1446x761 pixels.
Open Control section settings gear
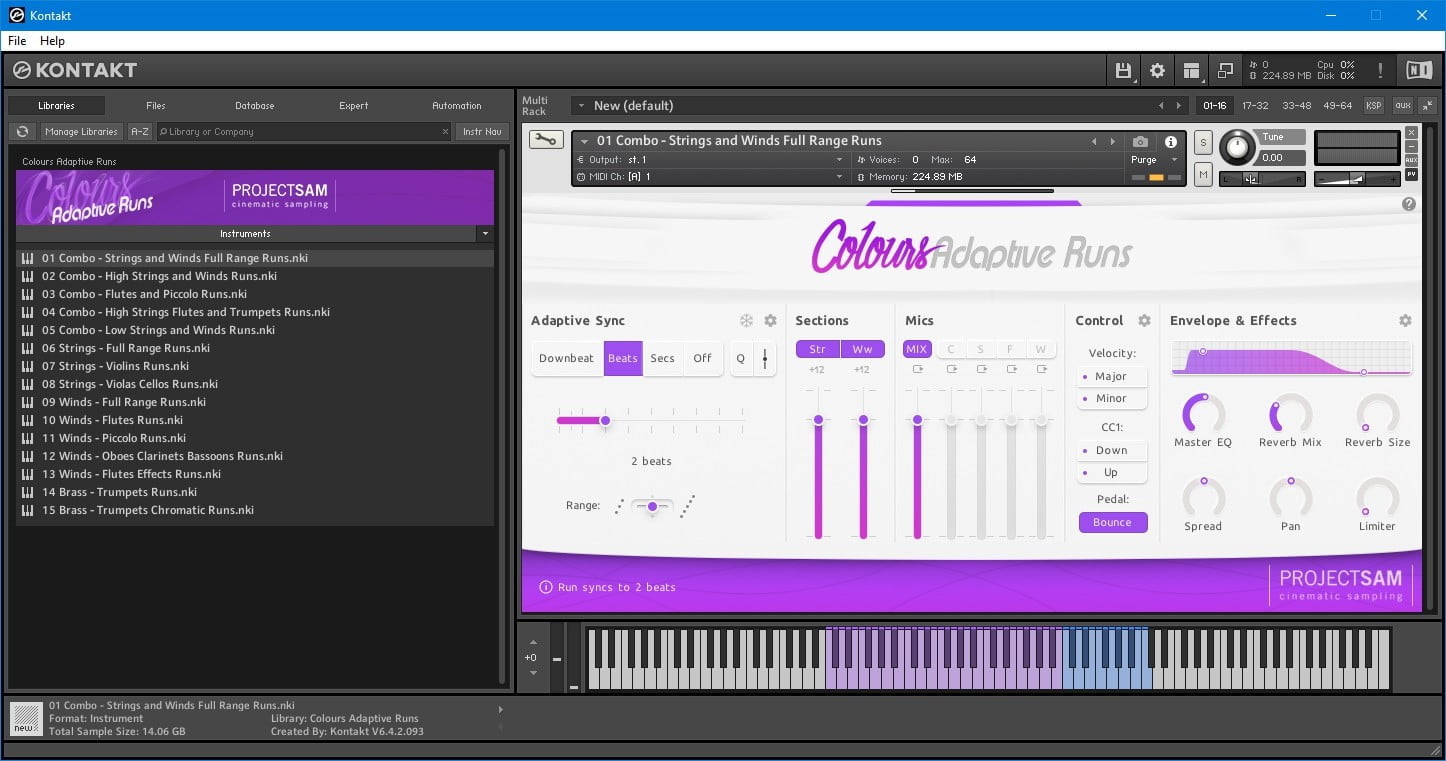tap(1144, 321)
